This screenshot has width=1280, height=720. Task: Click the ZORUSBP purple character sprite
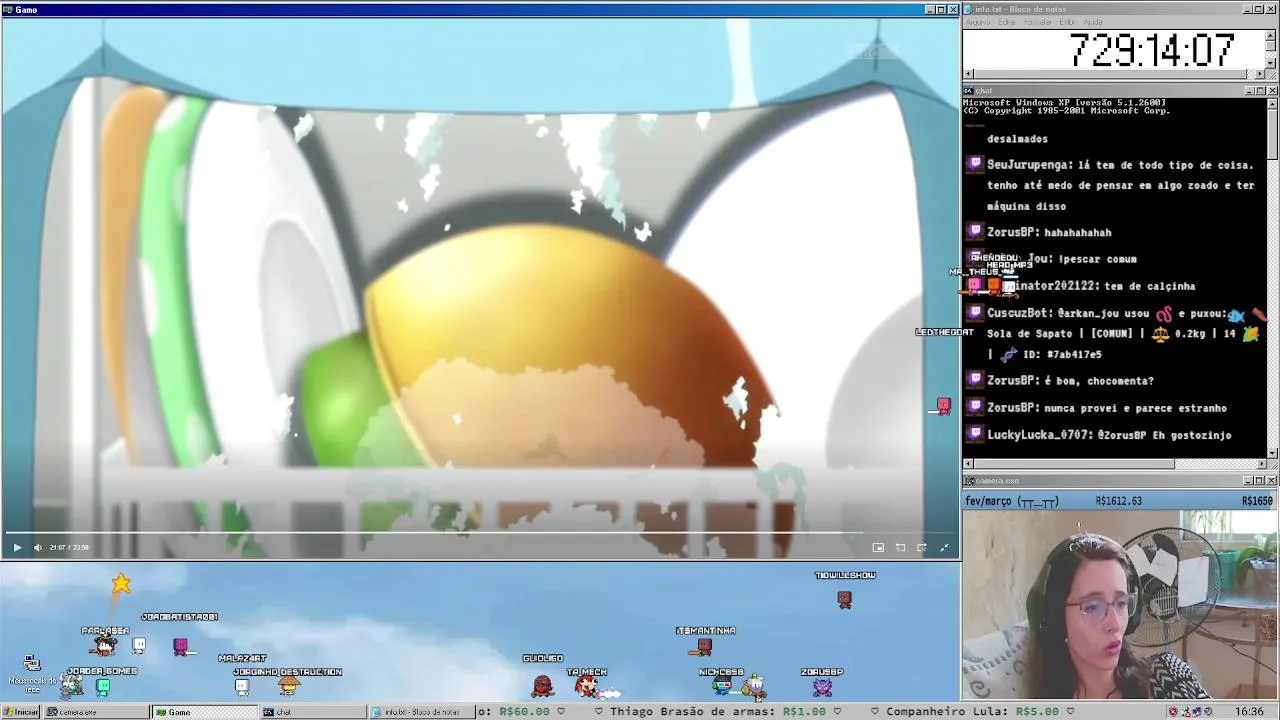click(822, 687)
